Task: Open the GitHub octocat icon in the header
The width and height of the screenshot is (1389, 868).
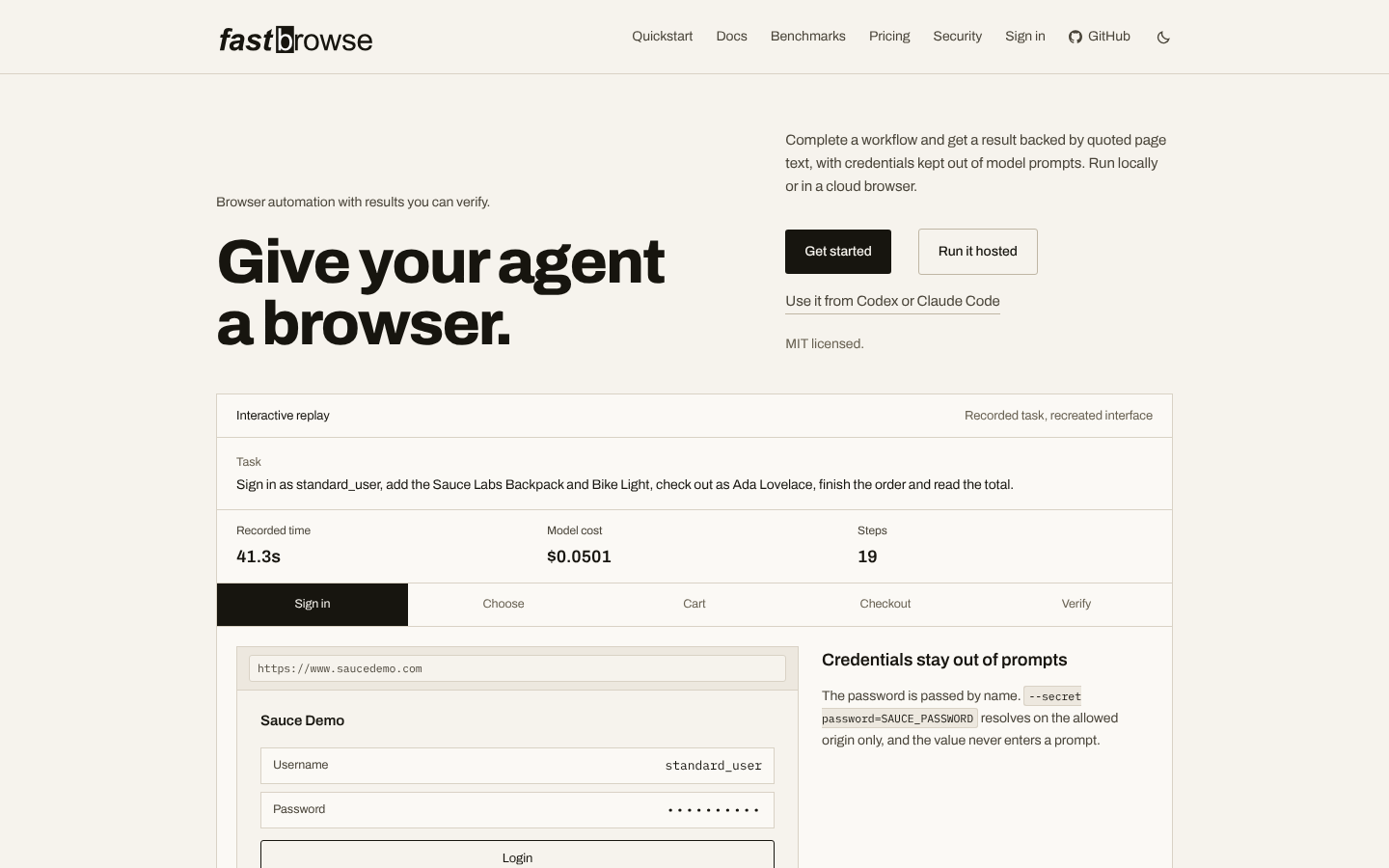Action: [1076, 37]
